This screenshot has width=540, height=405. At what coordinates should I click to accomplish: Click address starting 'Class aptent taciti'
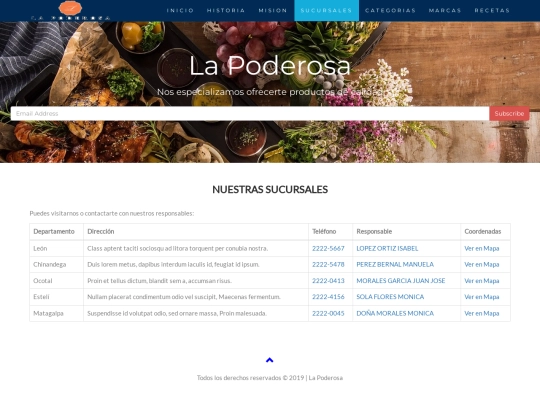click(x=177, y=248)
